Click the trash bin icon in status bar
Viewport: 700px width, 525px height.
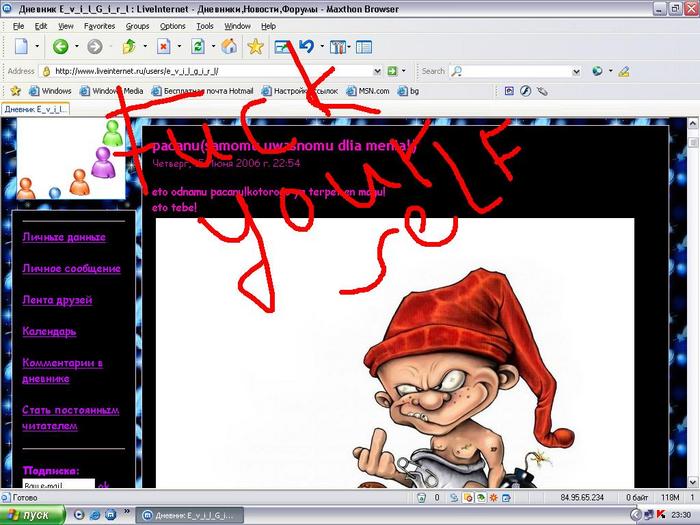(x=421, y=497)
